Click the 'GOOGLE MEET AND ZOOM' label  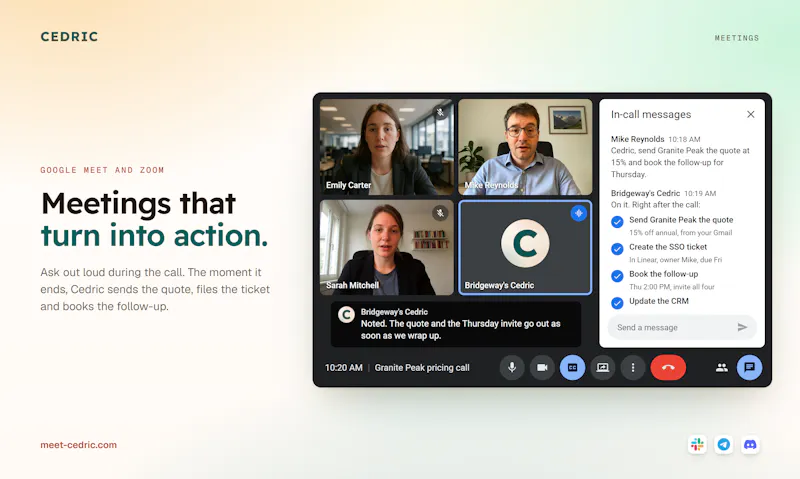tap(103, 170)
